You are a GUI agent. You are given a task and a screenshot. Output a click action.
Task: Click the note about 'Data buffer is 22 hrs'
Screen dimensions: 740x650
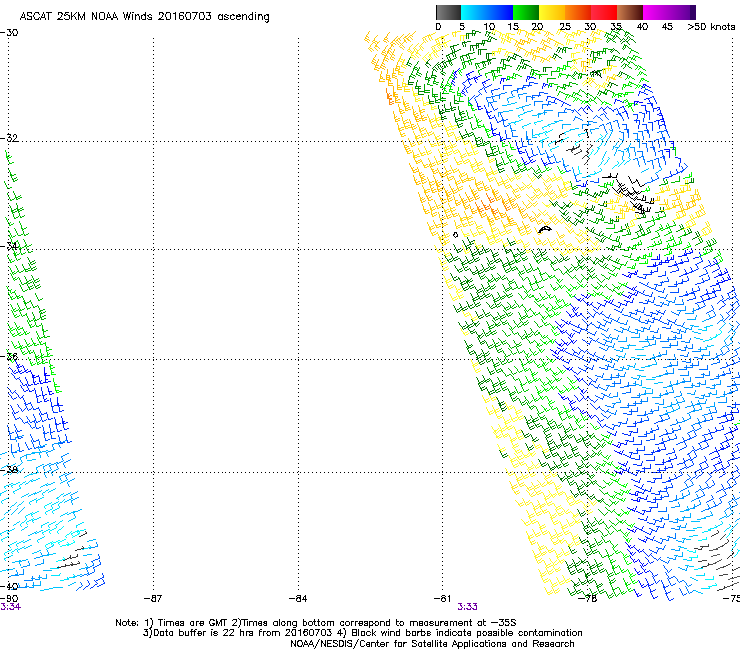(x=238, y=633)
